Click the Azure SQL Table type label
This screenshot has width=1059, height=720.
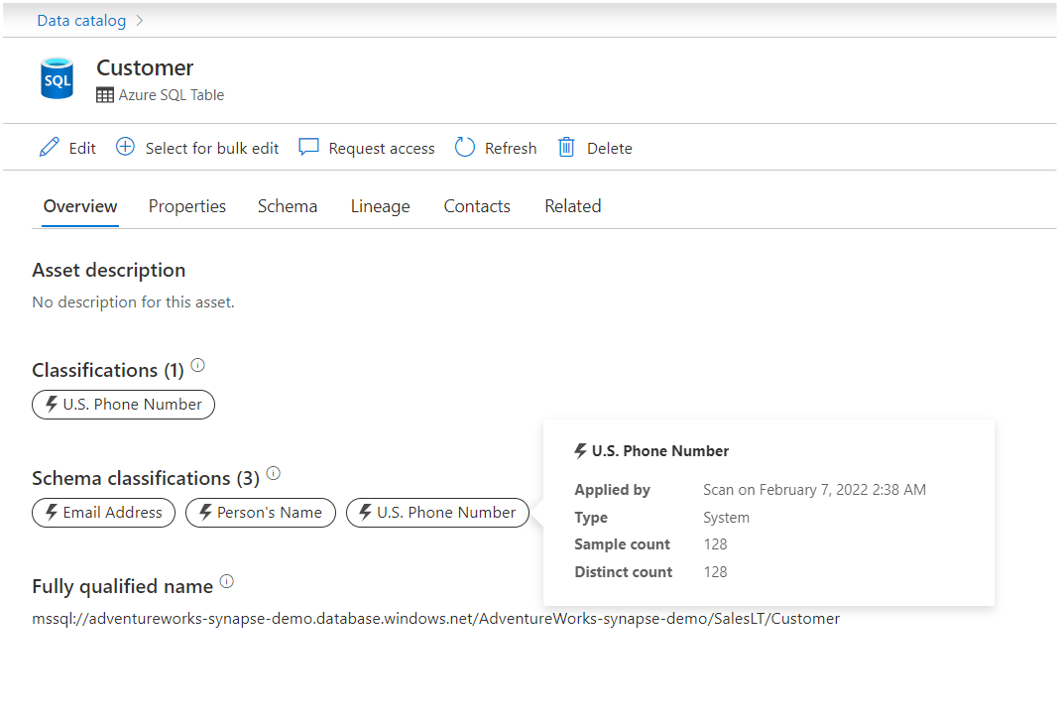(x=172, y=95)
